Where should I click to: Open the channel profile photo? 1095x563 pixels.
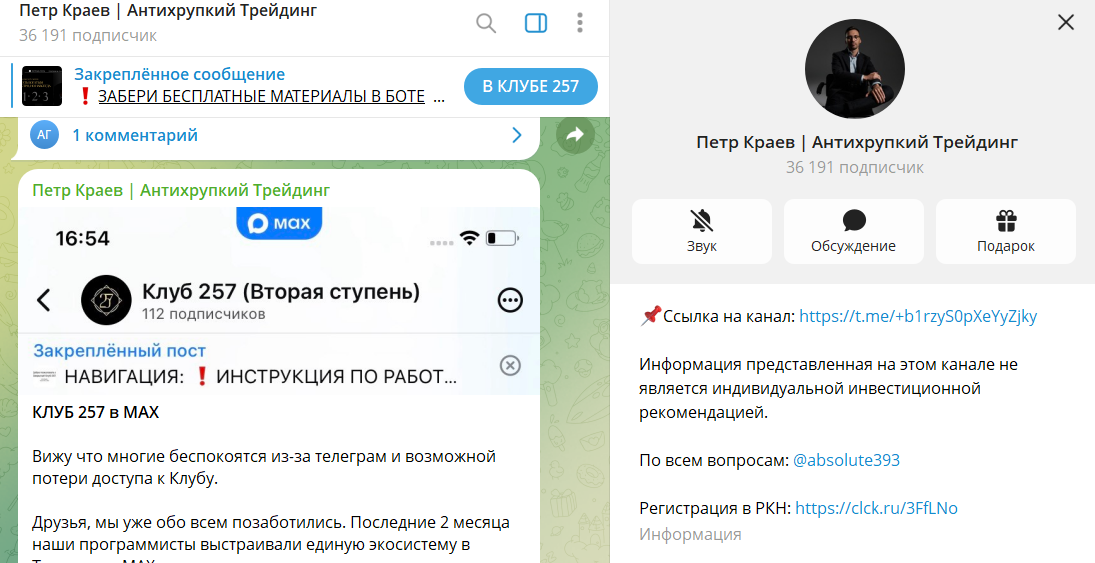click(854, 69)
